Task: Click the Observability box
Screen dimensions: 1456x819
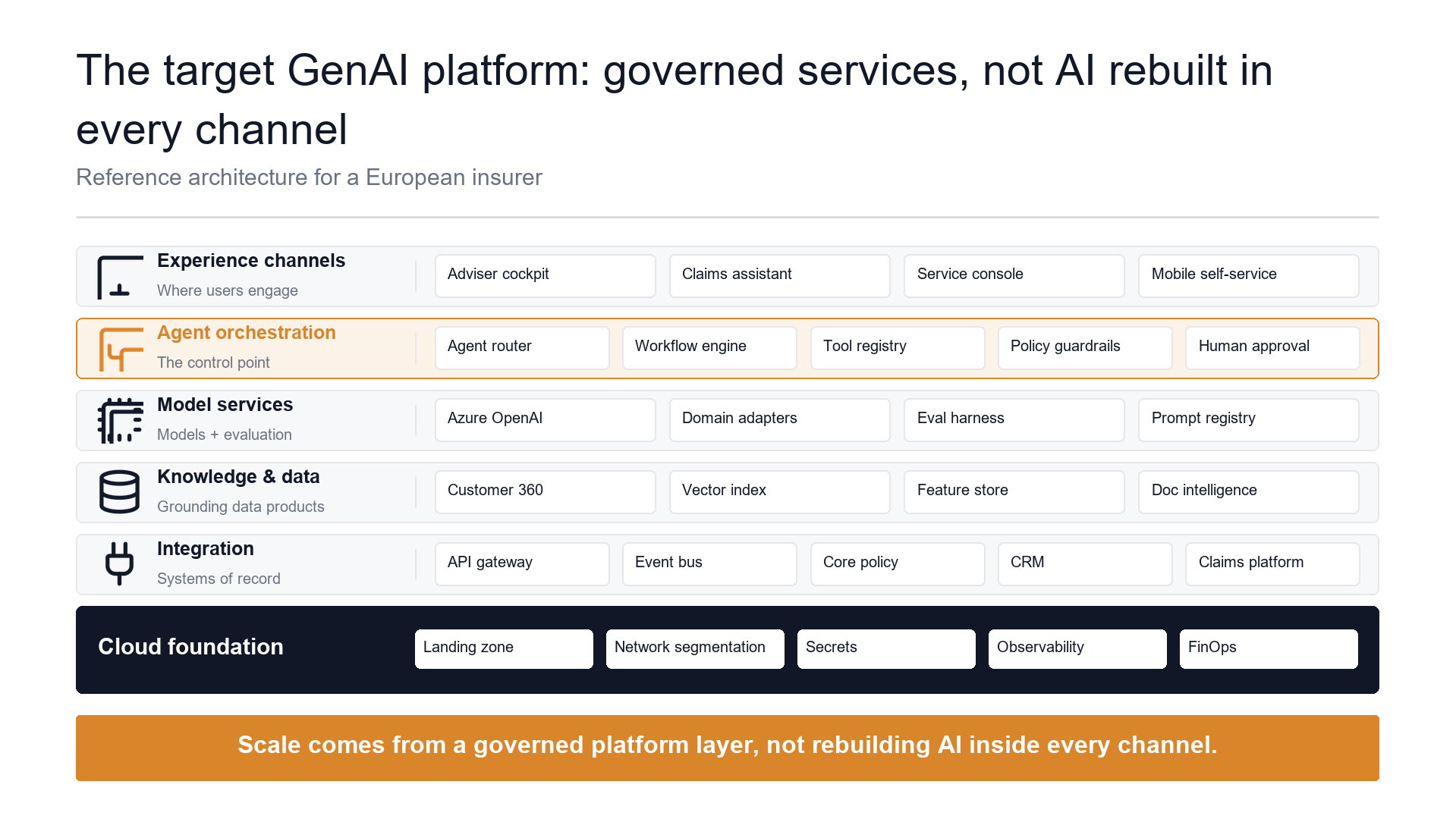Action: point(1077,649)
